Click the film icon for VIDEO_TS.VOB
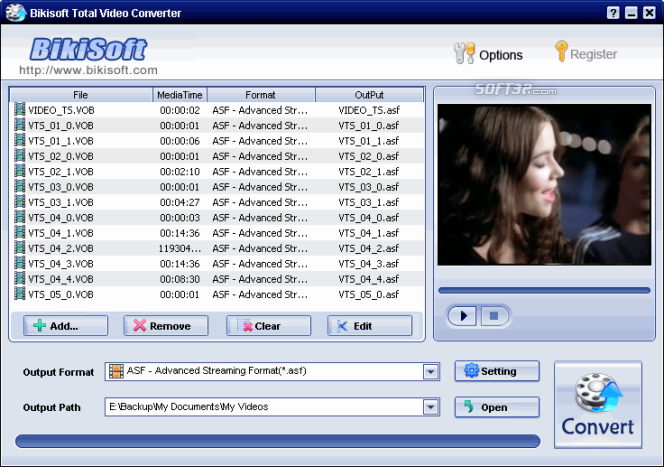This screenshot has width=664, height=467. coord(19,109)
